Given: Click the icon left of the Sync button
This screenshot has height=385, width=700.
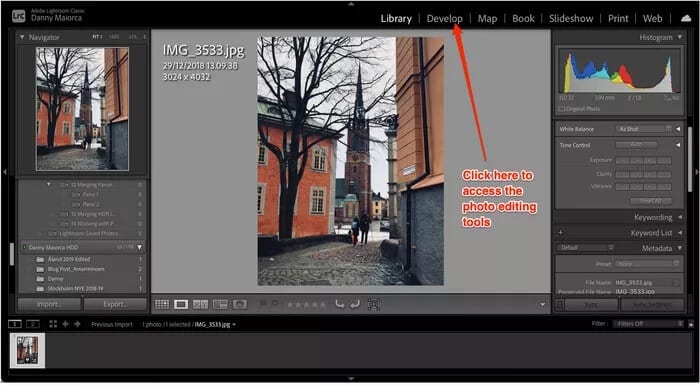Looking at the screenshot, I should pos(560,305).
